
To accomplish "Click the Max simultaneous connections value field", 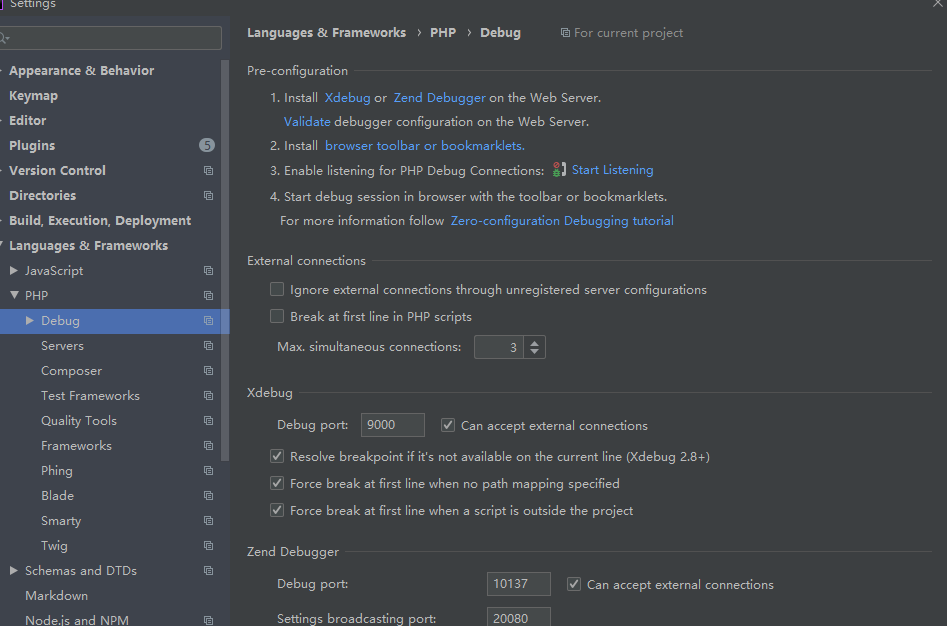I will tap(499, 347).
